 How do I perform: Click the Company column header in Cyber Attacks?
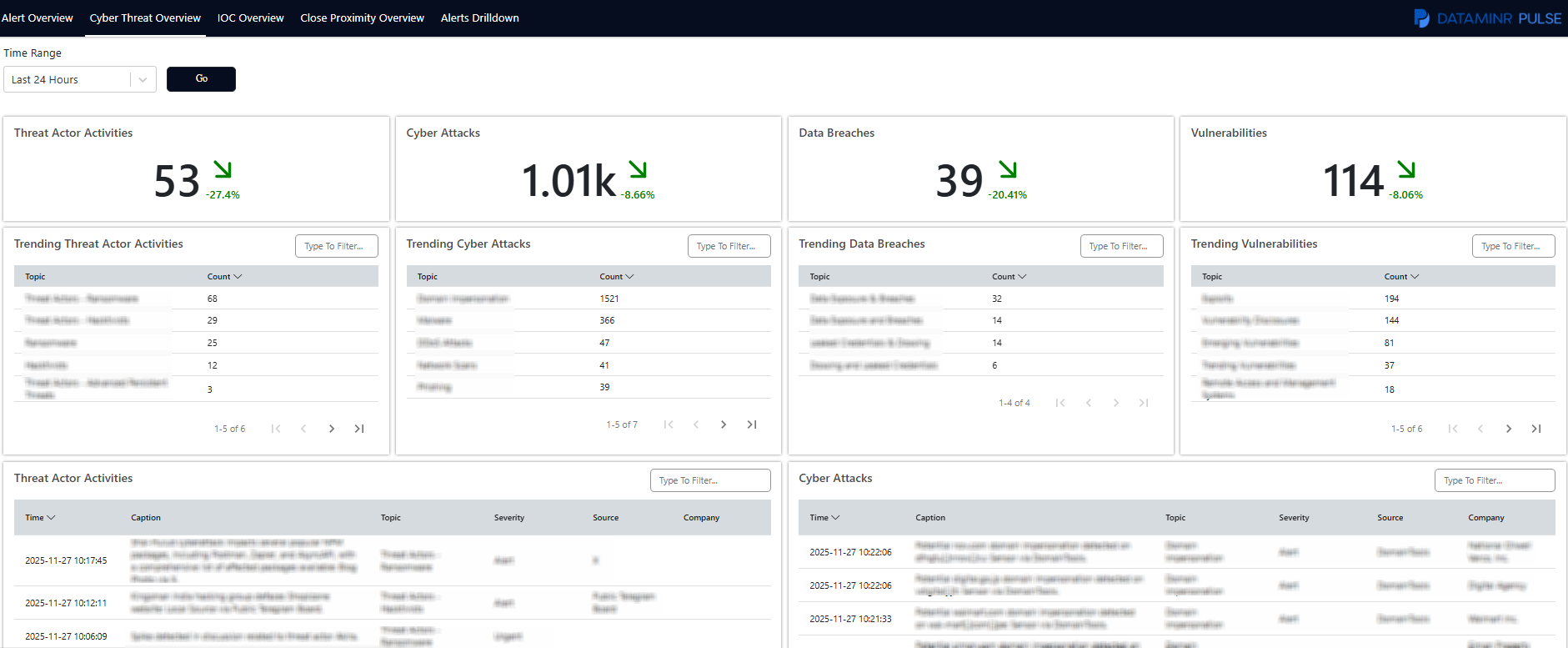click(x=1486, y=517)
